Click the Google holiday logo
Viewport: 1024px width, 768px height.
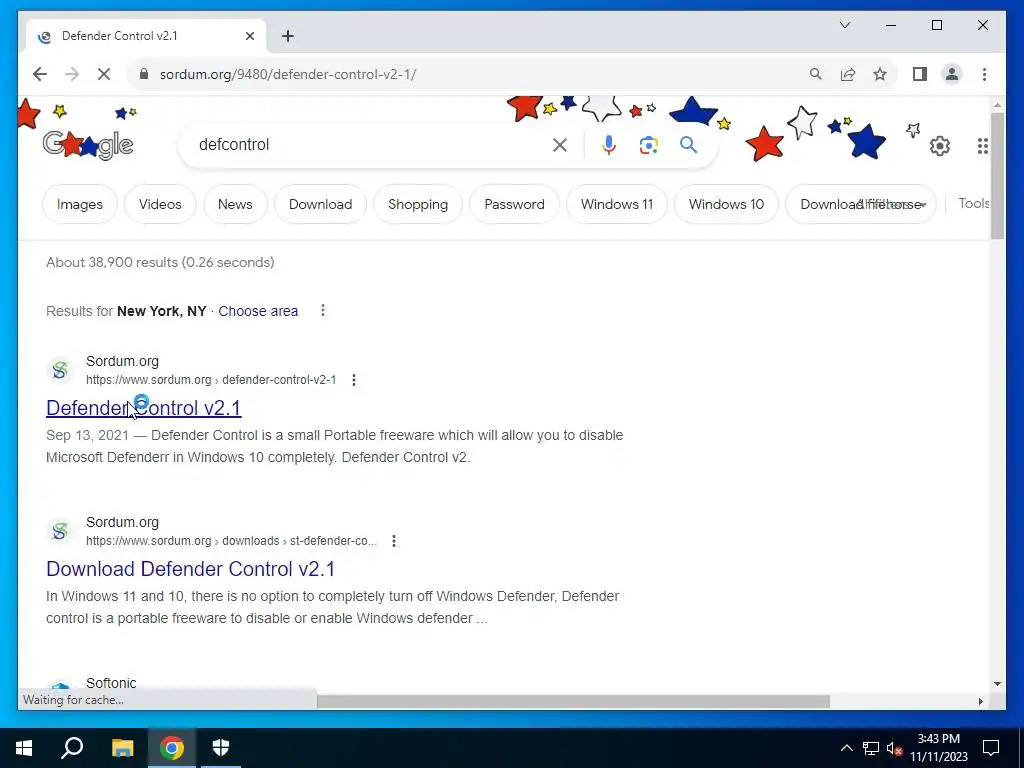tap(88, 145)
